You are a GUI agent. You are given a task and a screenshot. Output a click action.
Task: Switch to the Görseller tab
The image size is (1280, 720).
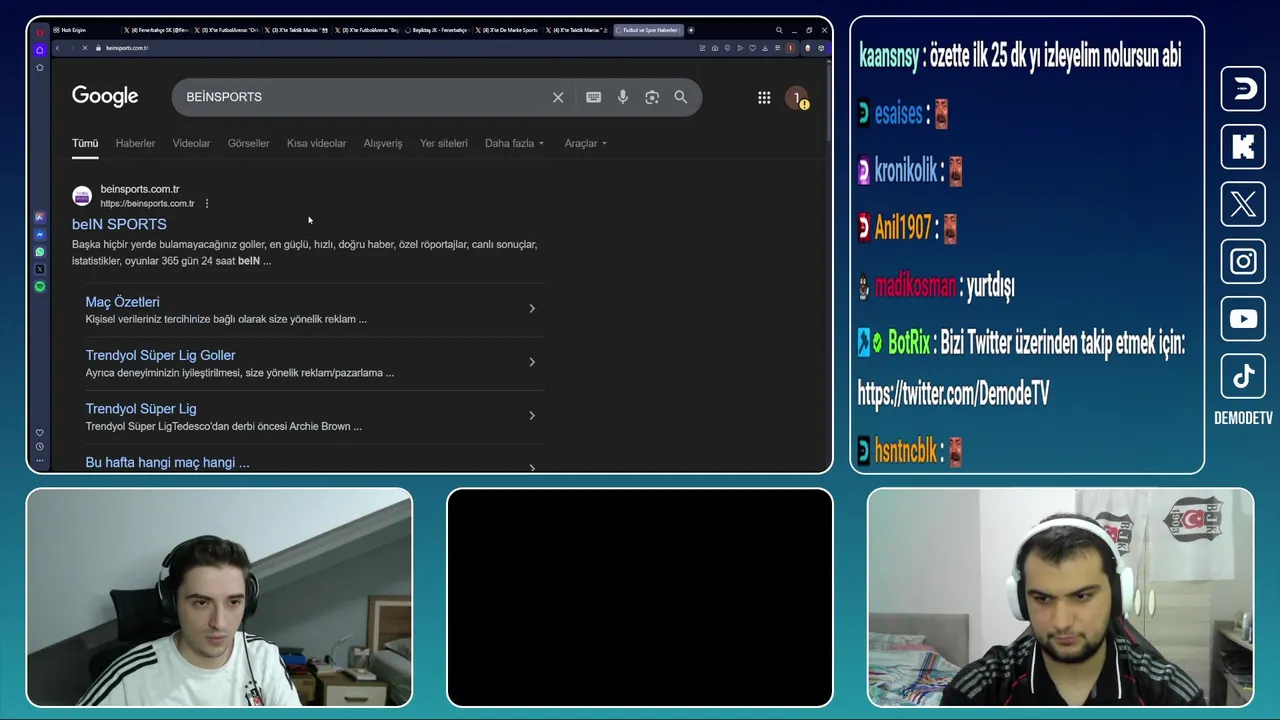tap(248, 143)
